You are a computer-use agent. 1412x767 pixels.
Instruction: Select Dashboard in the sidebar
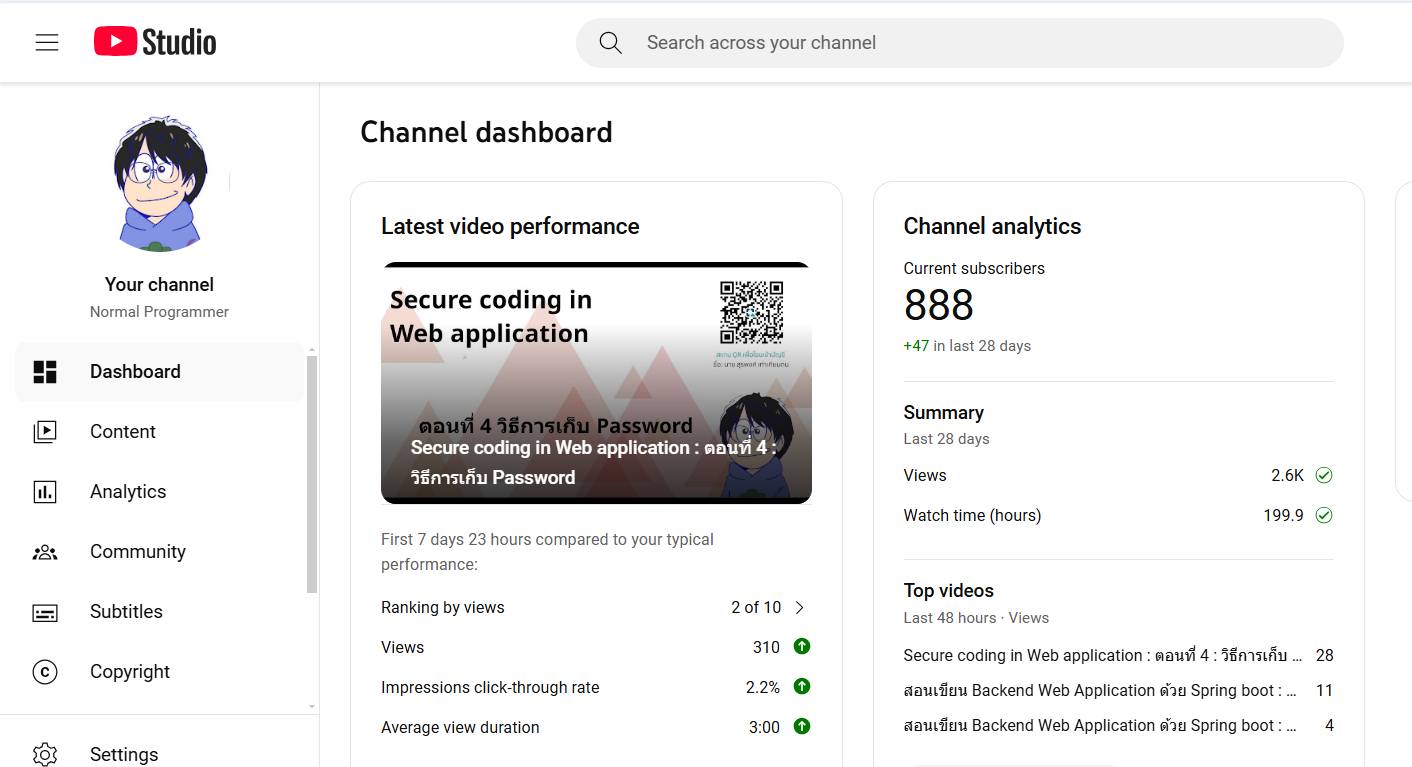tap(160, 372)
